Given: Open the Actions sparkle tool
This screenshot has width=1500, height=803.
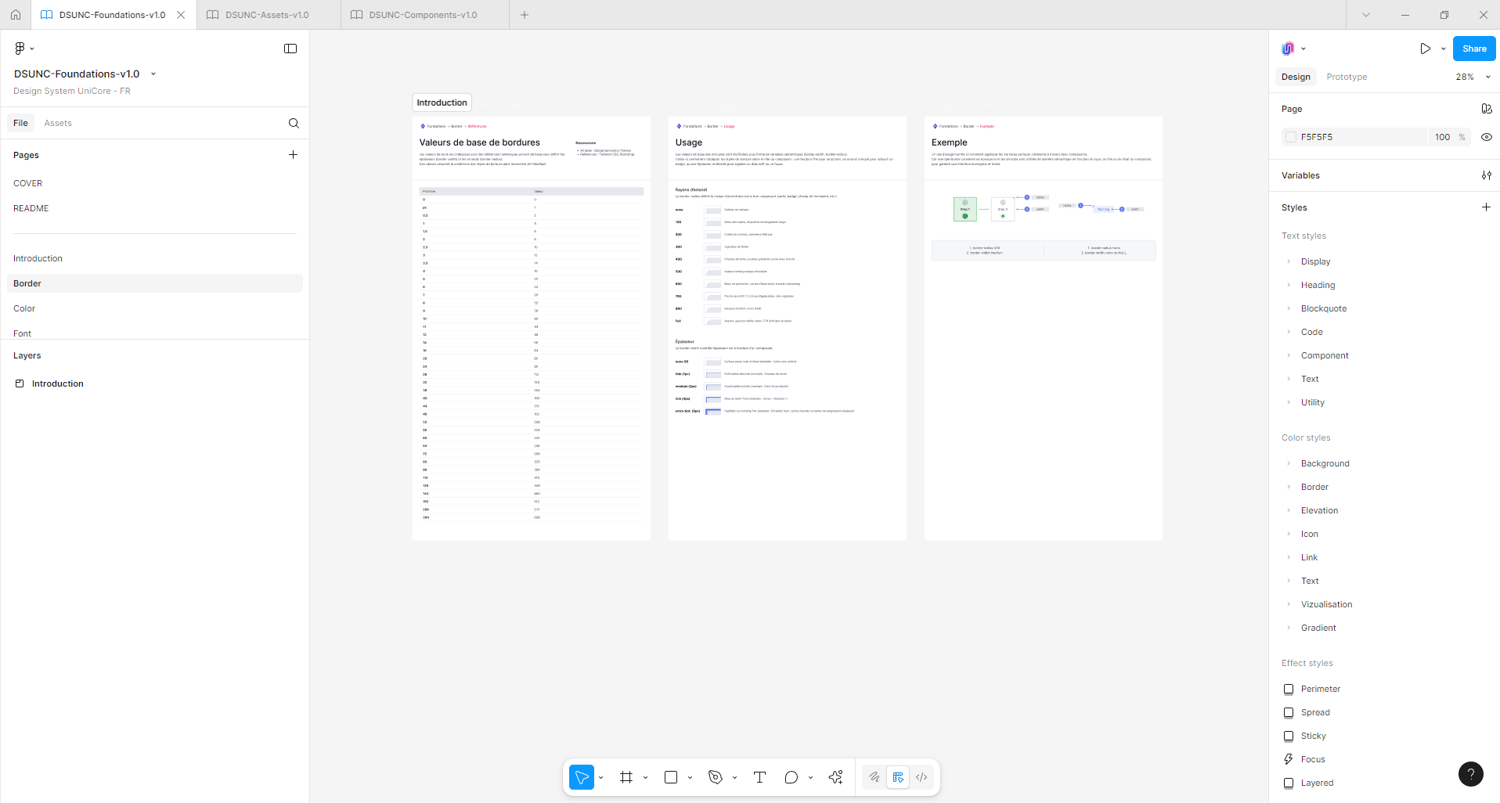Looking at the screenshot, I should tap(836, 777).
